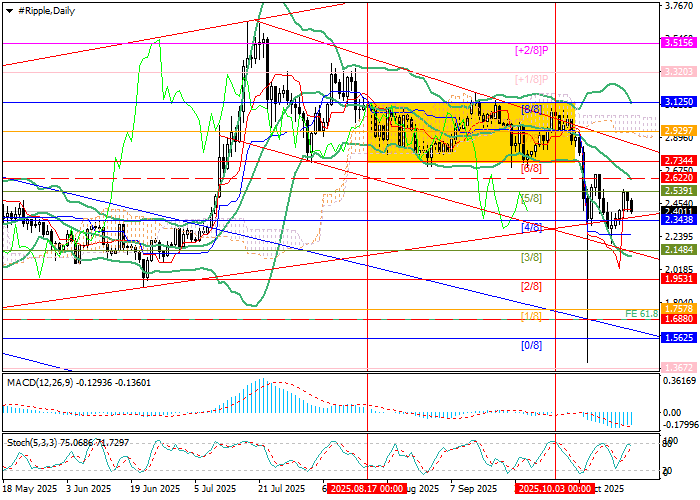The image size is (700, 500).
Task: Click the 2.2395 axis value
Action: pyautogui.click(x=679, y=236)
